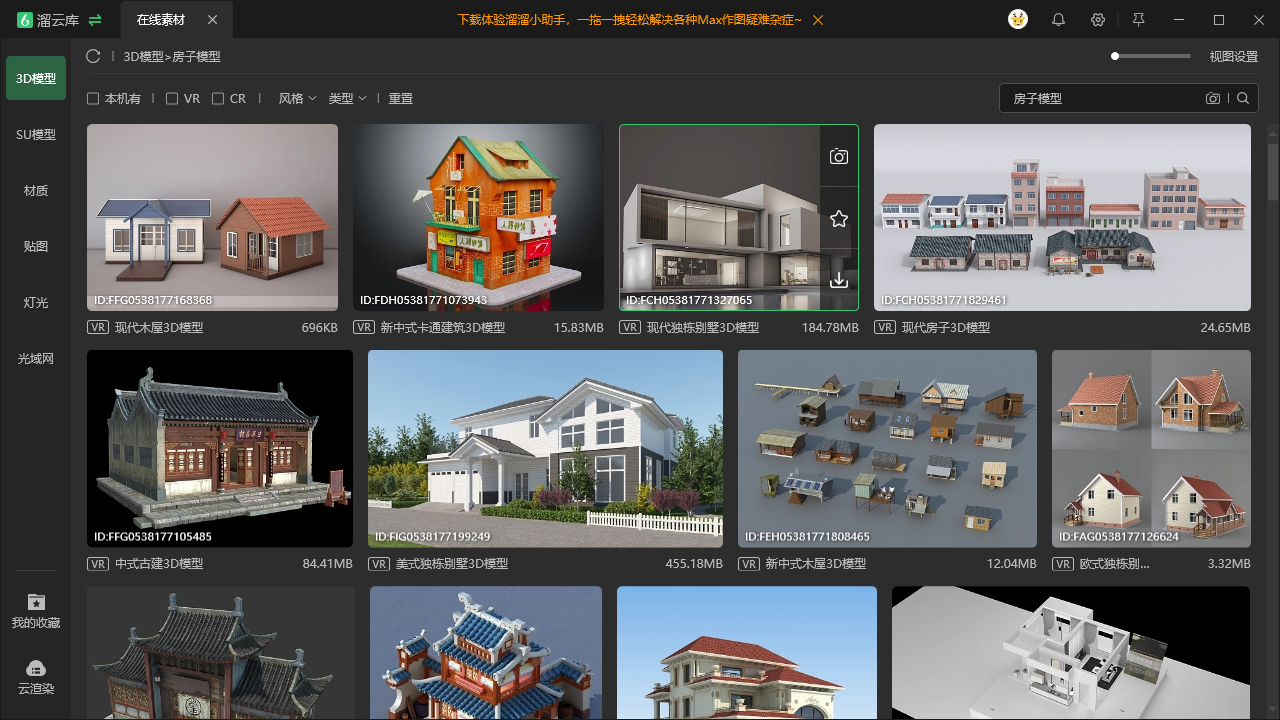This screenshot has width=1280, height=720.
Task: Open the 现代木屋 thumbnail
Action: coord(212,217)
